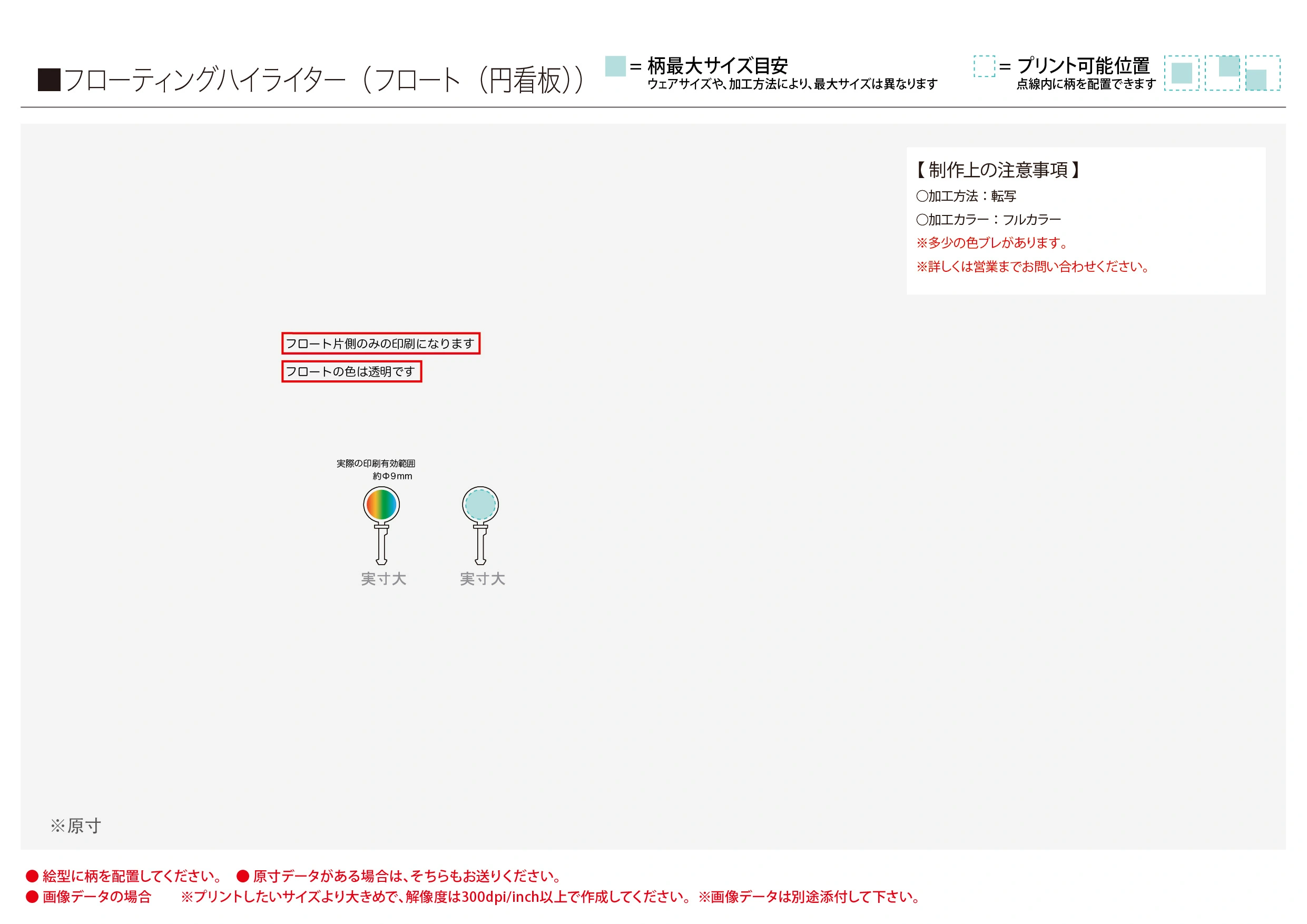Screen dimensions: 1307x924
Task: Click the note ウェアサイズや、加工方法により、最大サイズは異なります
Action: (792, 84)
